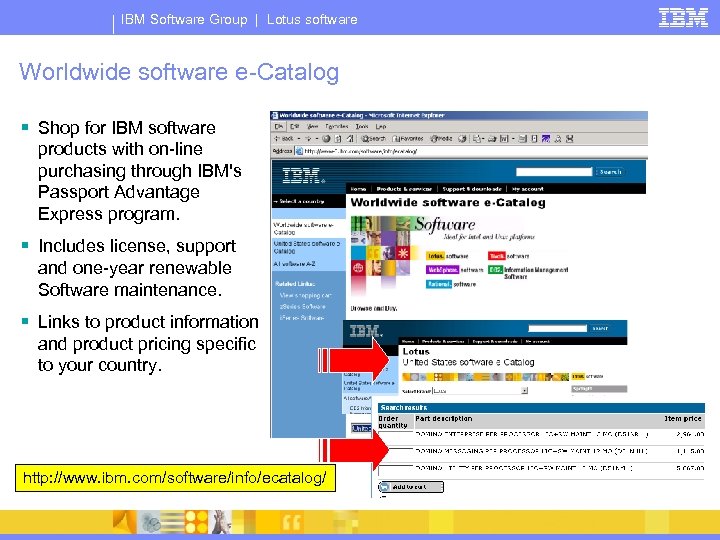
Task: Click the Messenger person icon in toolbar
Action: point(558,138)
